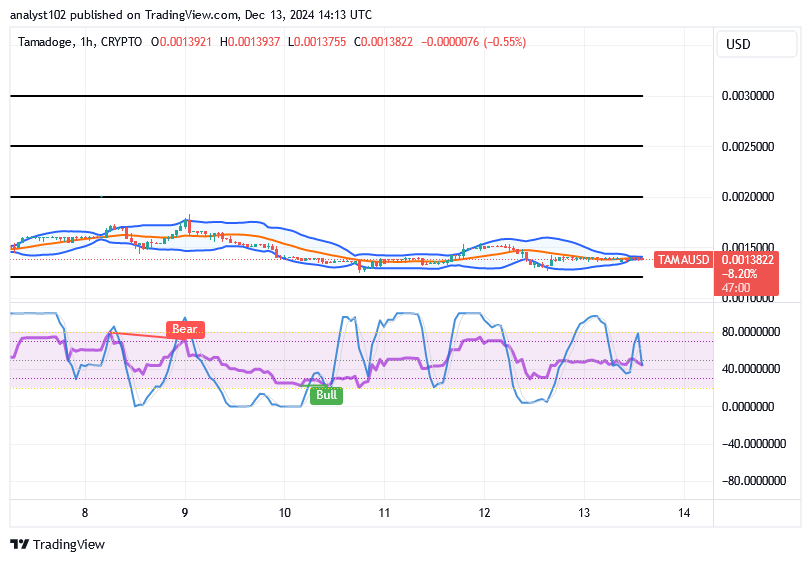
Task: Click date 8 on time axis
Action: 85,513
